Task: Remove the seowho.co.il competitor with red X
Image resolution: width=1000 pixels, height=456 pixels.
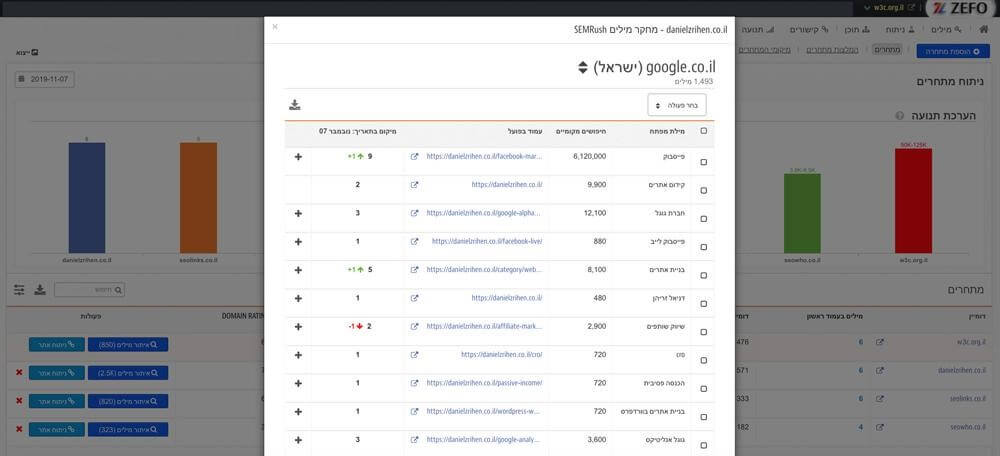Action: (18, 429)
